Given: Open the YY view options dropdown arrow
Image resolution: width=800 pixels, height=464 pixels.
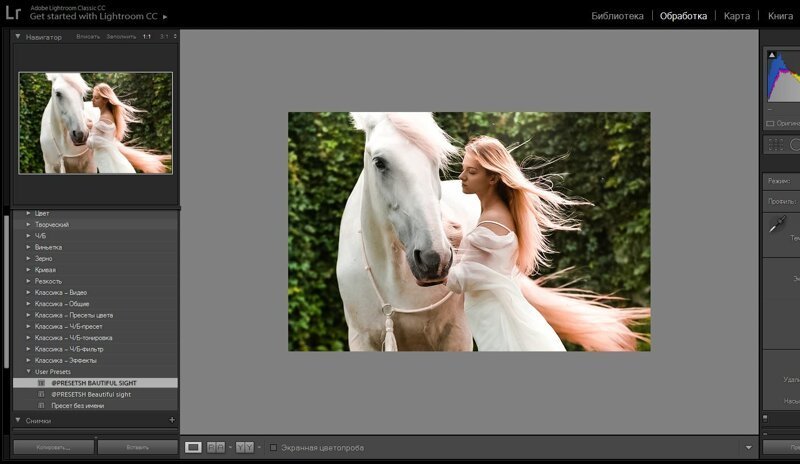Looking at the screenshot, I should (x=259, y=448).
